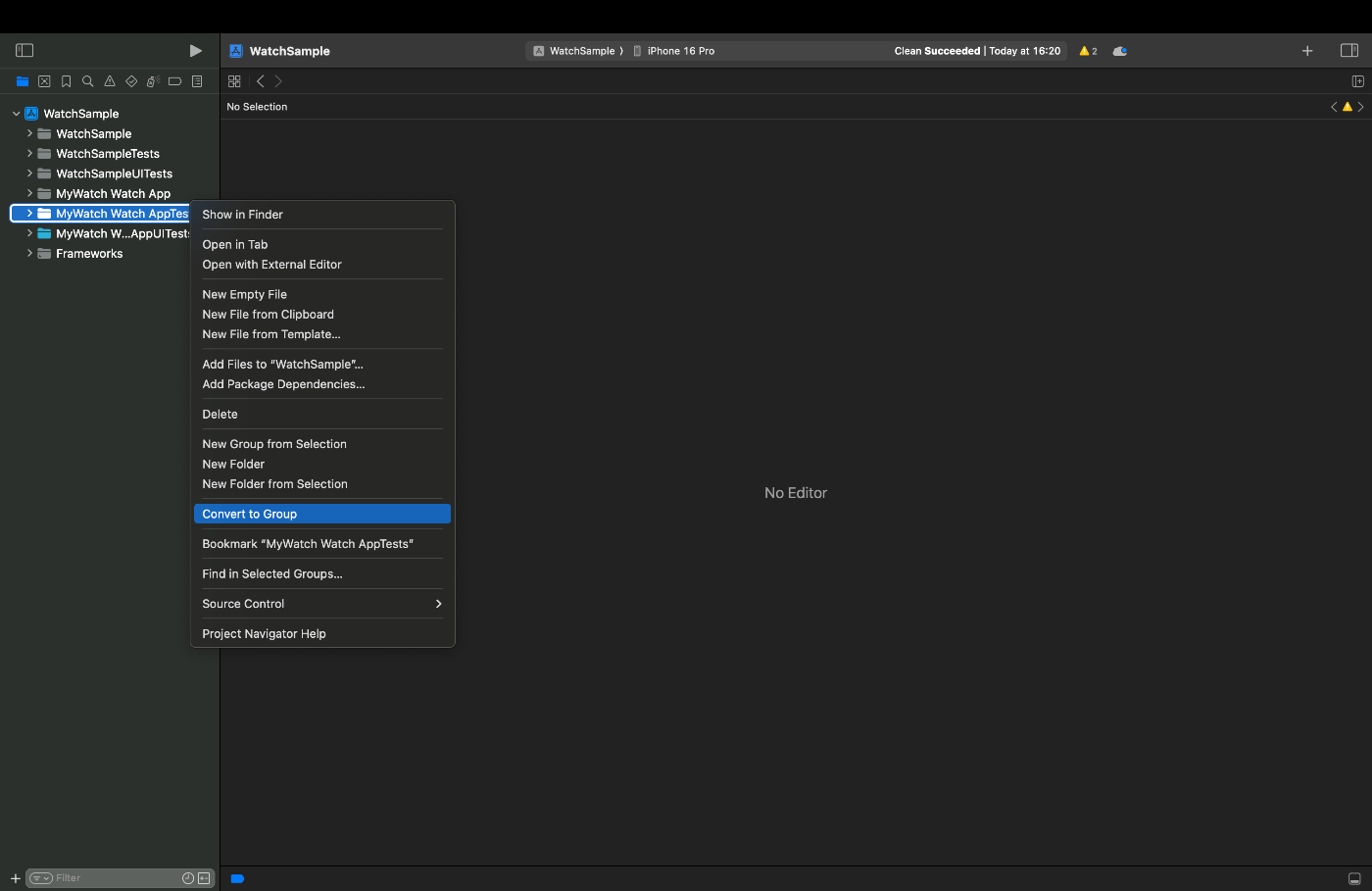
Task: Open the Source Control navigator
Action: click(x=44, y=81)
